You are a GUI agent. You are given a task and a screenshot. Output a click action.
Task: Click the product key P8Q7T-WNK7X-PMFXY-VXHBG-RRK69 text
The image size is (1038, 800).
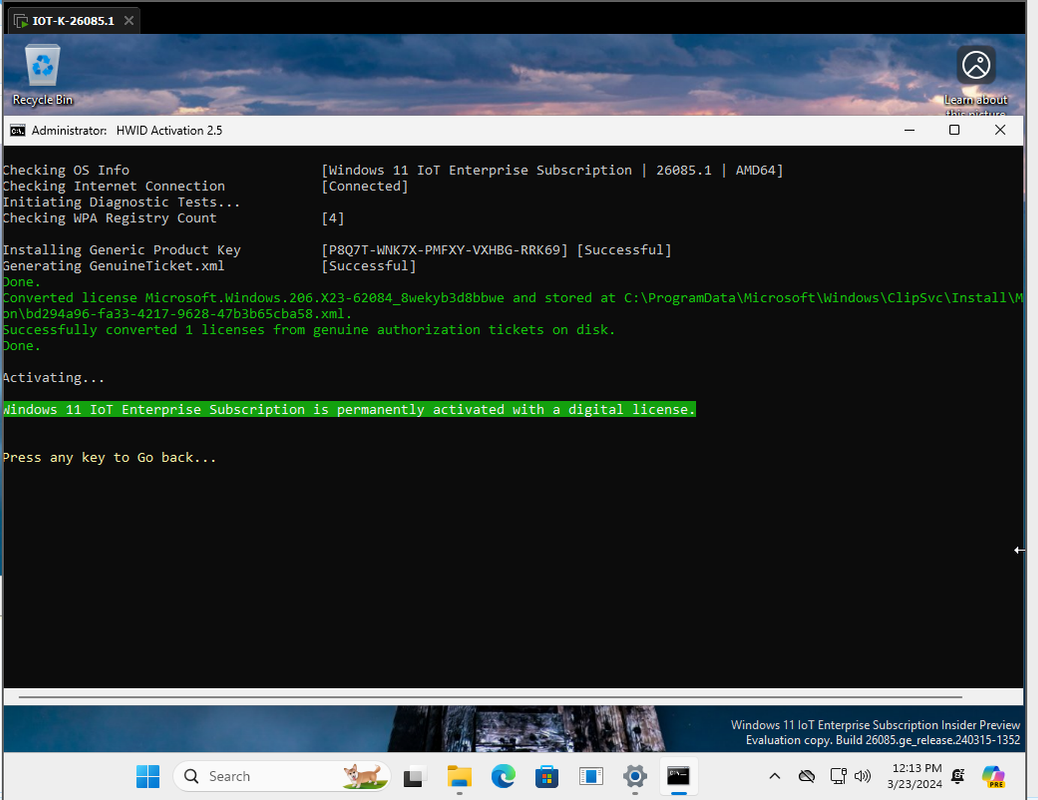click(445, 250)
